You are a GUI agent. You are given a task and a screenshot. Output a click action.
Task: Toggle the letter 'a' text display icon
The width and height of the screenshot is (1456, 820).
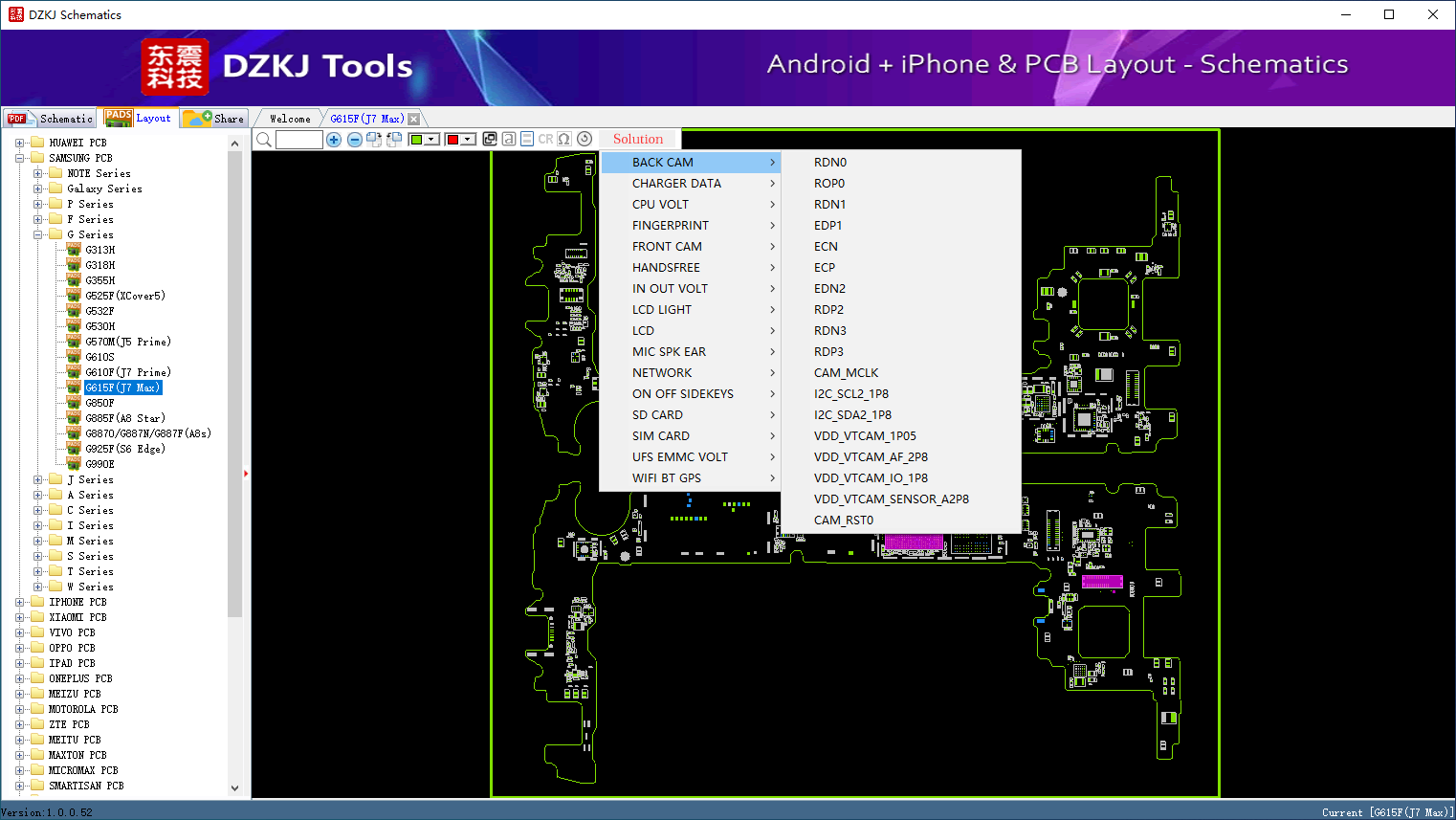click(509, 139)
